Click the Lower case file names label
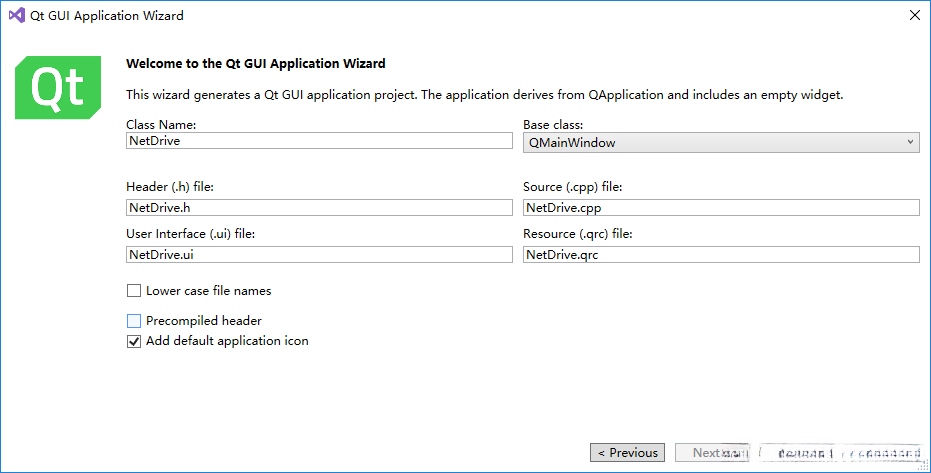The height and width of the screenshot is (473, 931). coord(208,291)
